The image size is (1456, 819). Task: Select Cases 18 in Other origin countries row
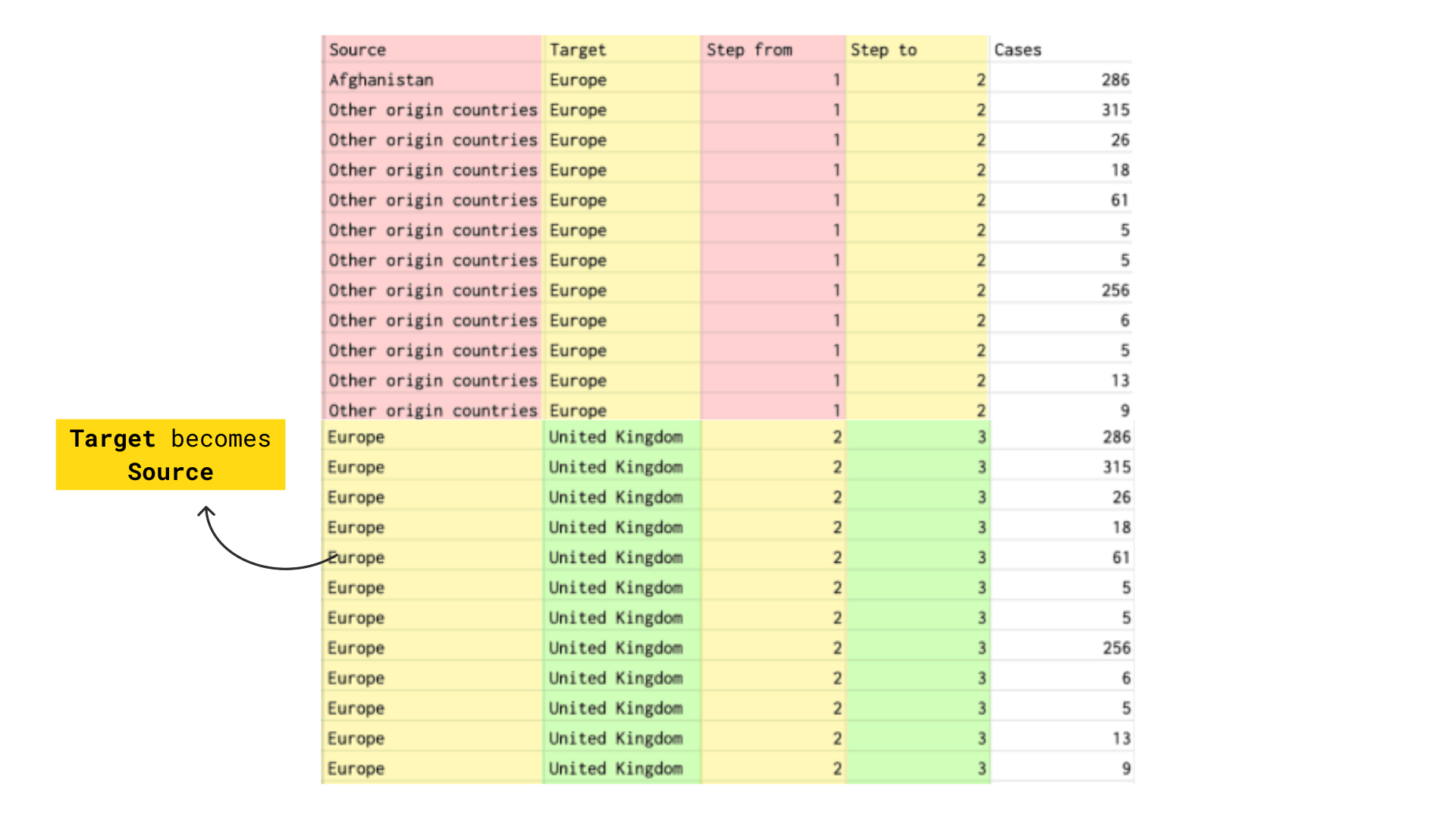coord(1120,170)
